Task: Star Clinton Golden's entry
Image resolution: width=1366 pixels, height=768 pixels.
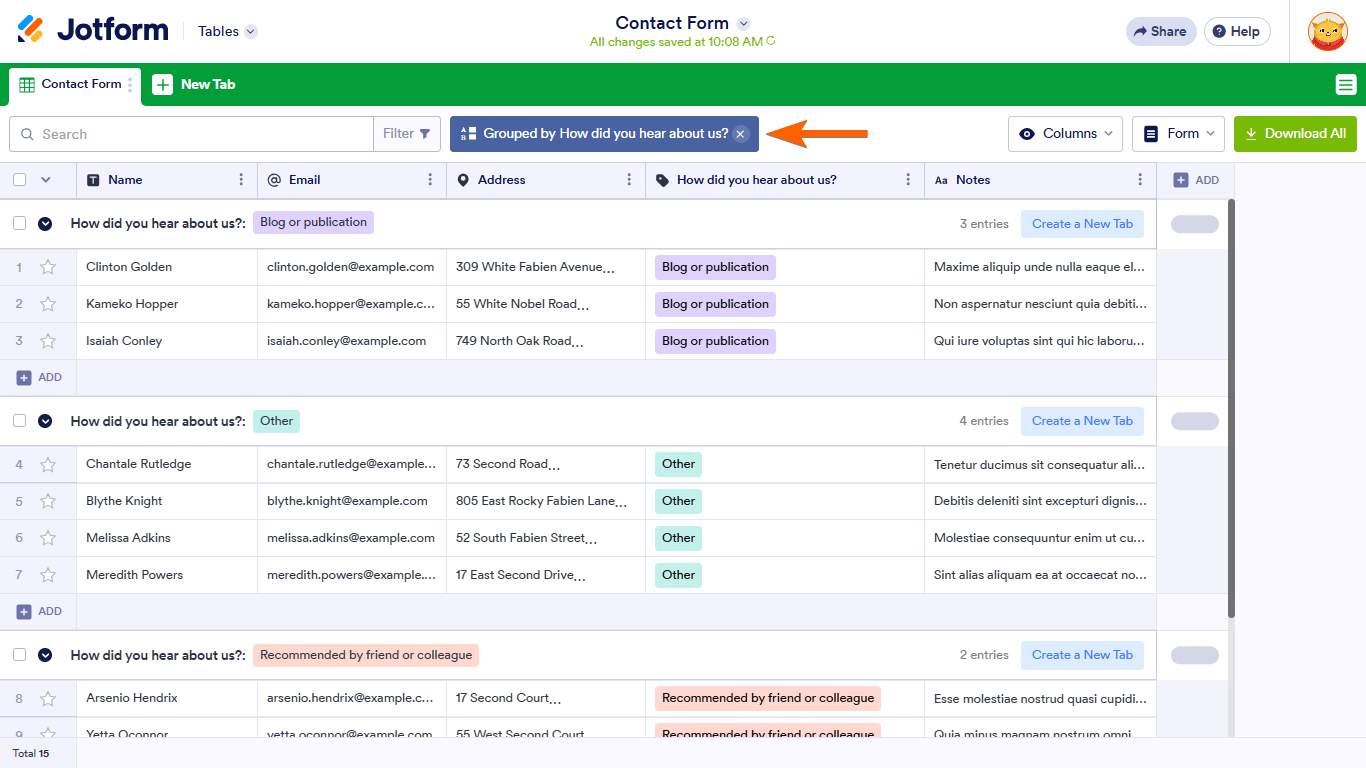Action: point(48,267)
